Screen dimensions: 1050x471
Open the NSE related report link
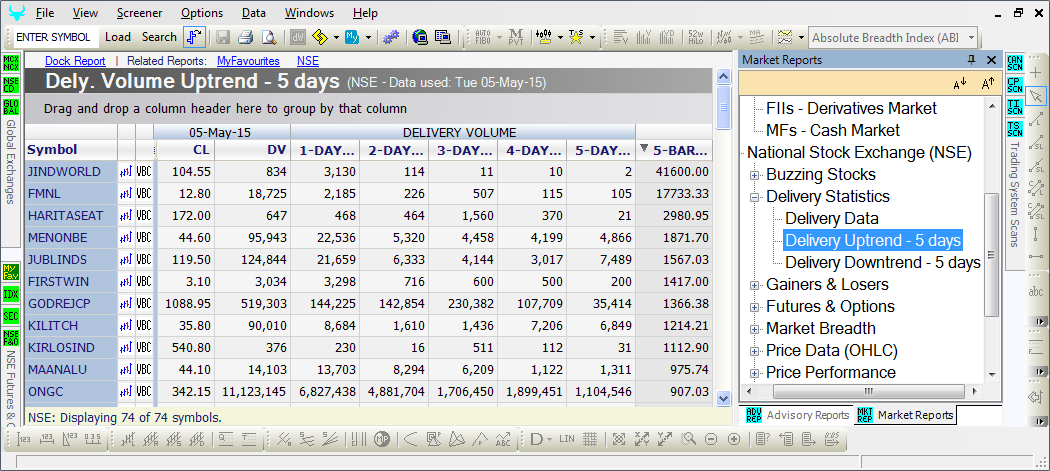point(308,61)
